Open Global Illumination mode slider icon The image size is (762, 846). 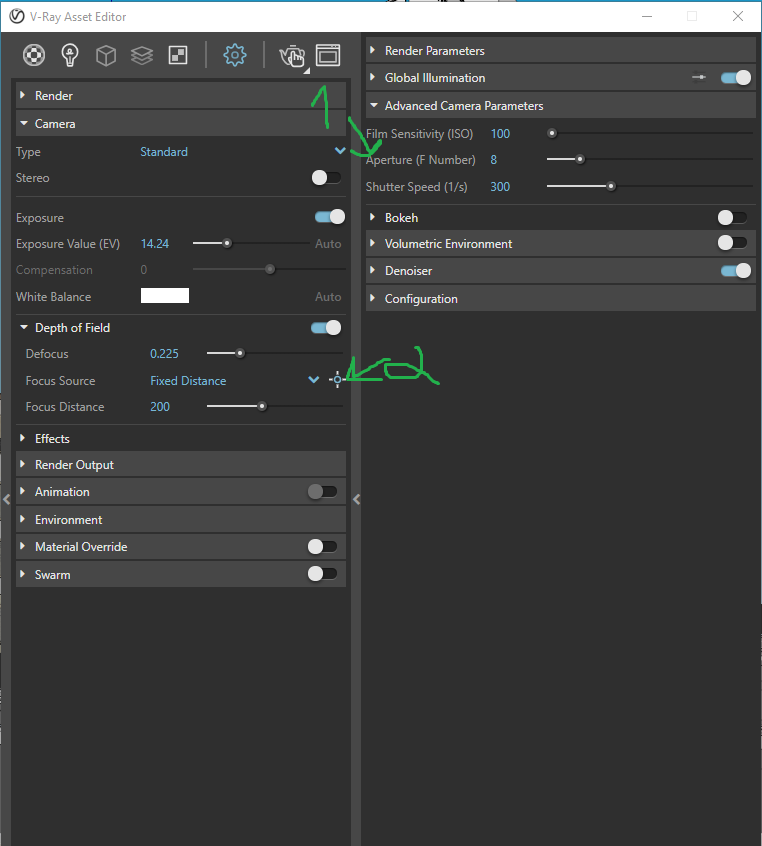[x=699, y=78]
